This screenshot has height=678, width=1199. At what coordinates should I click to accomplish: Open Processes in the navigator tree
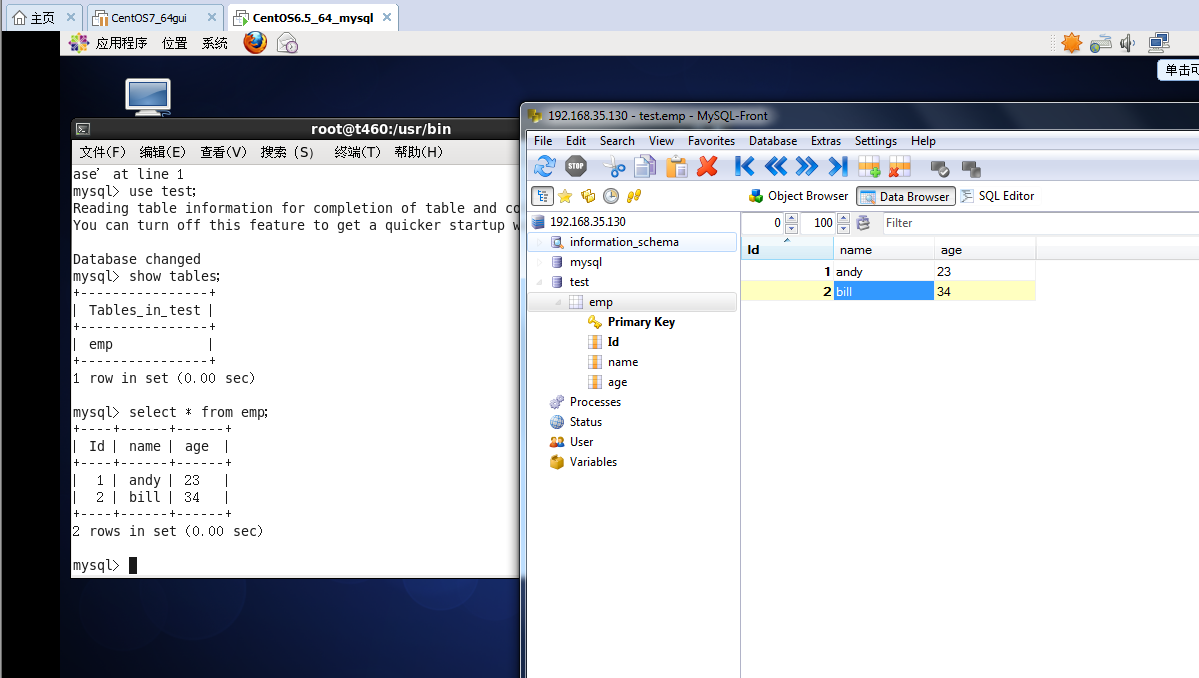[x=595, y=401]
